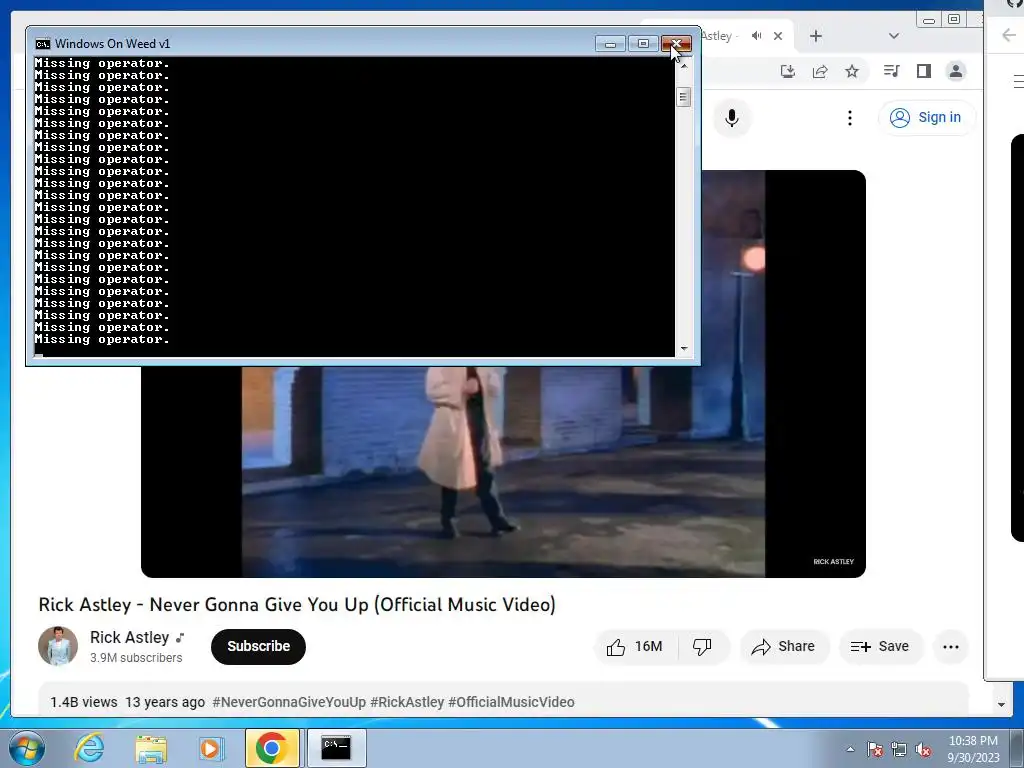Click the Sign in button
Viewport: 1024px width, 768px height.
[925, 118]
